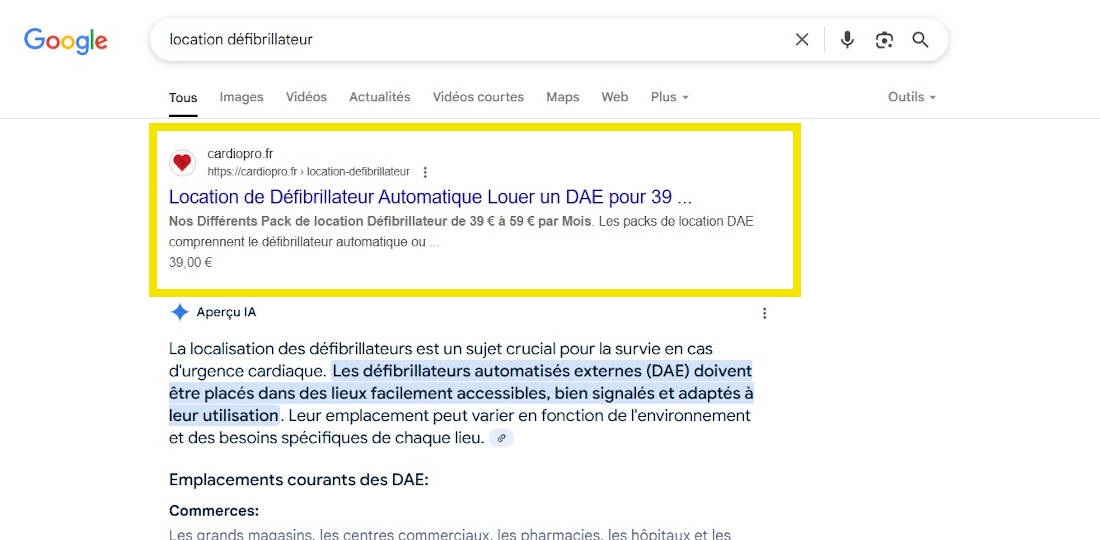Start voice search with microphone icon

(847, 40)
